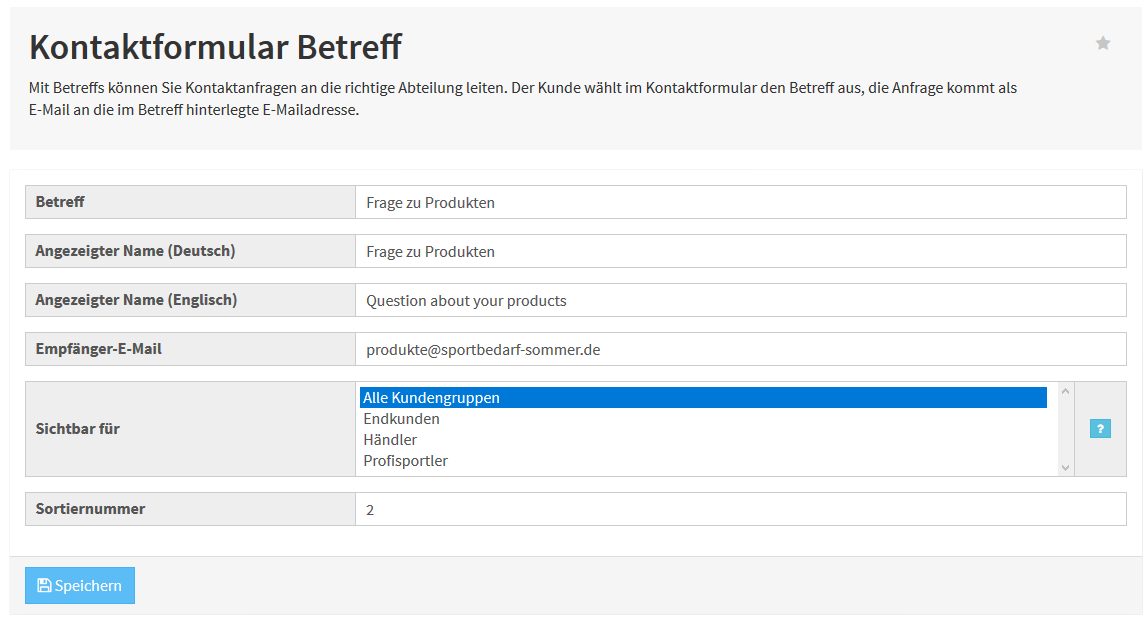Click the Angezeigter Name (Englisch) label
This screenshot has width=1148, height=623.
(x=136, y=300)
